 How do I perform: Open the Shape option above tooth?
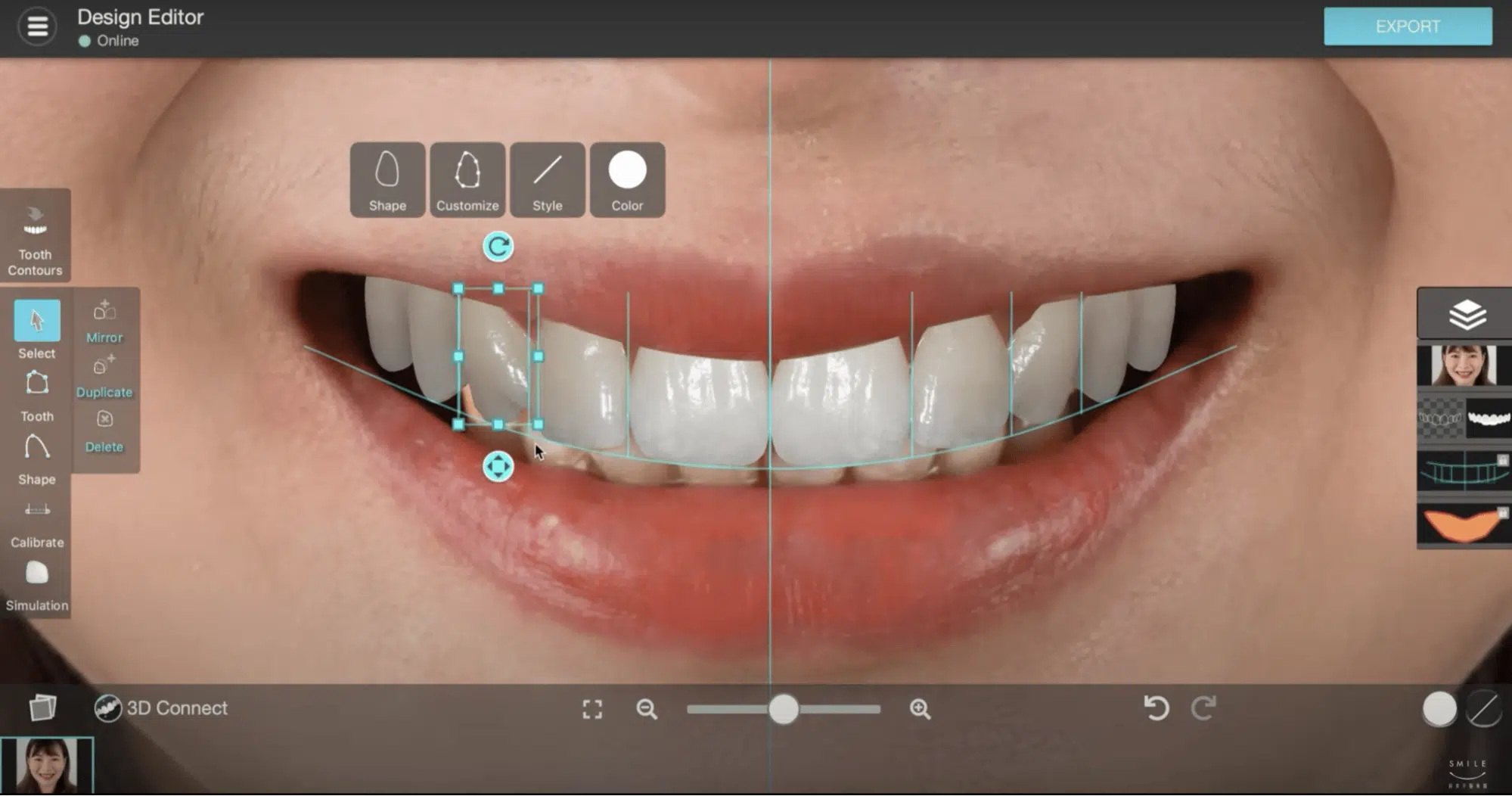coord(387,180)
